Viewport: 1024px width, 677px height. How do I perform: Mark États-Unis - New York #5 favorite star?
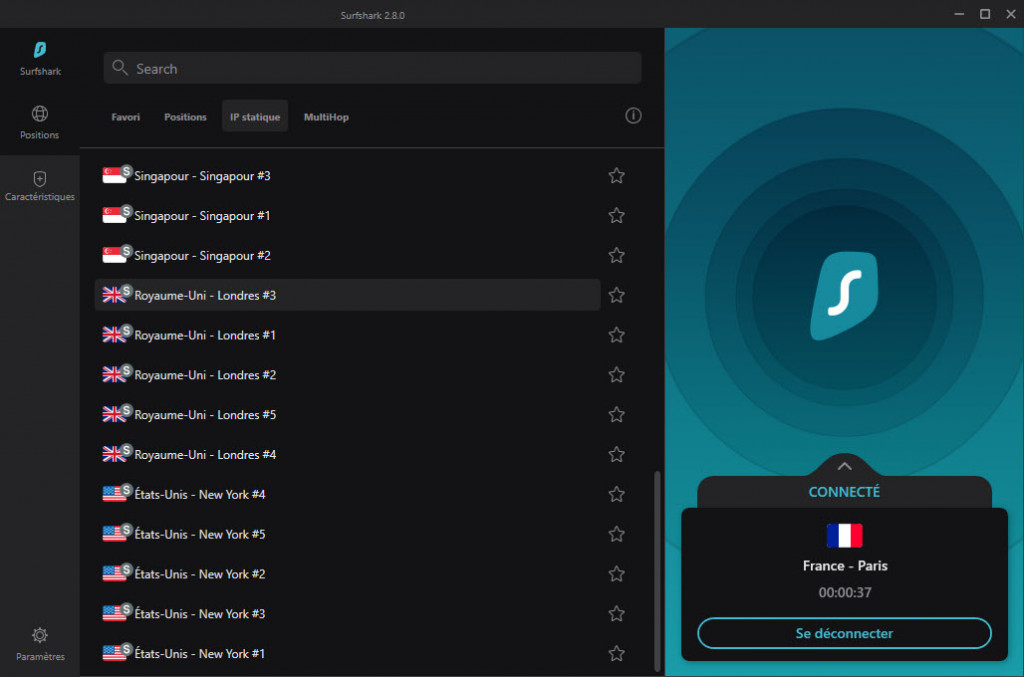pos(616,534)
